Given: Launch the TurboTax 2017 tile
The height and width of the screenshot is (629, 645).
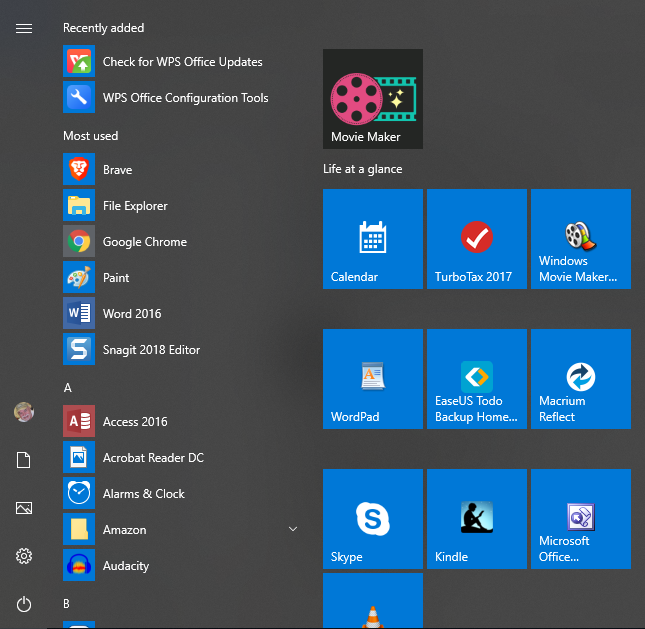Looking at the screenshot, I should pos(477,239).
